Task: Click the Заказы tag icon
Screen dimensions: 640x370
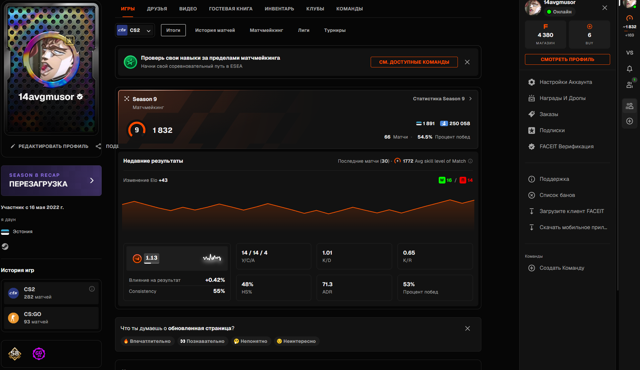Action: [x=531, y=114]
